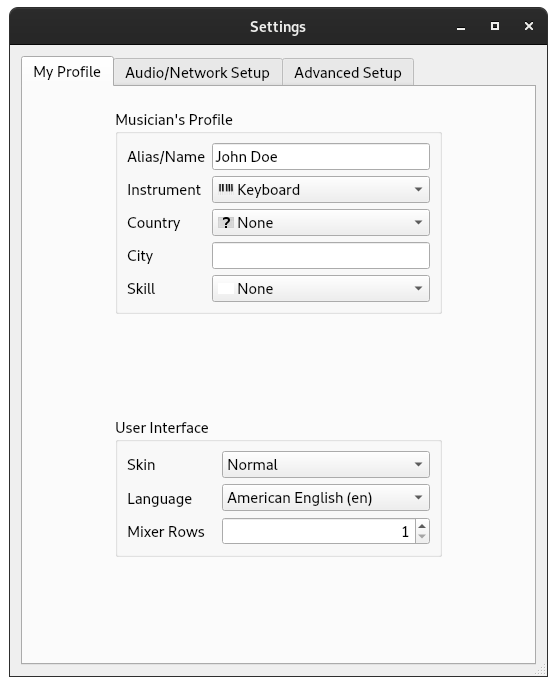This screenshot has height=686, width=557.
Task: Click the Mixer Rows number field
Action: point(319,531)
